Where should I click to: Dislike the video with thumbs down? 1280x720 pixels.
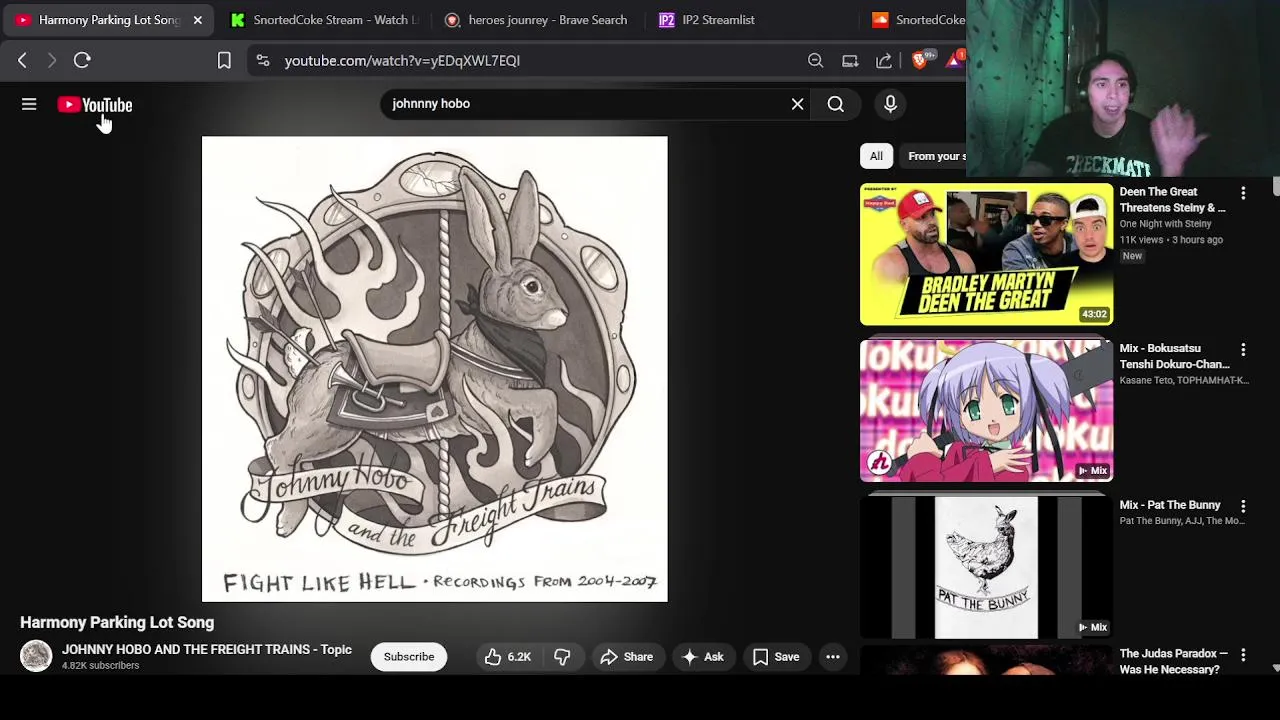(563, 657)
